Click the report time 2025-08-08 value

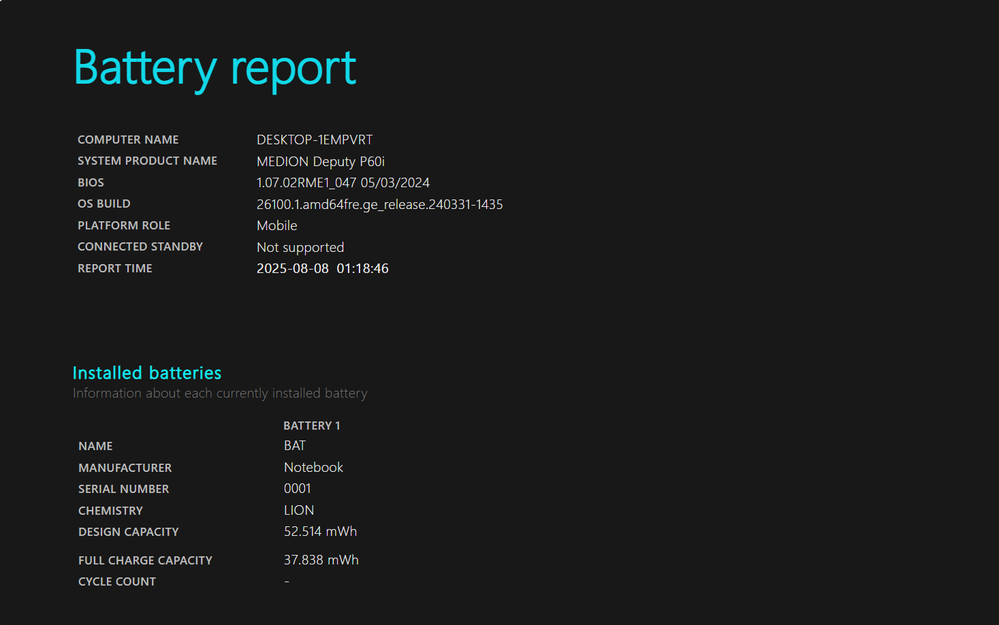[322, 269]
